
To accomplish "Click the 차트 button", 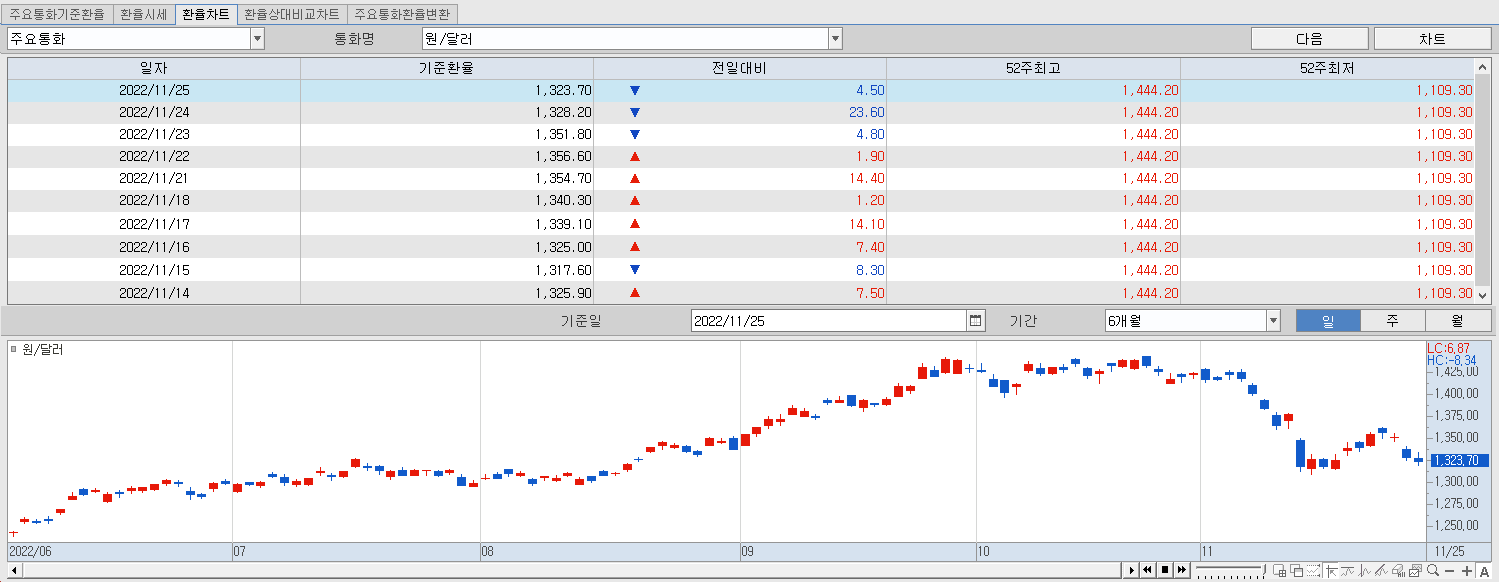I will click(x=1432, y=39).
